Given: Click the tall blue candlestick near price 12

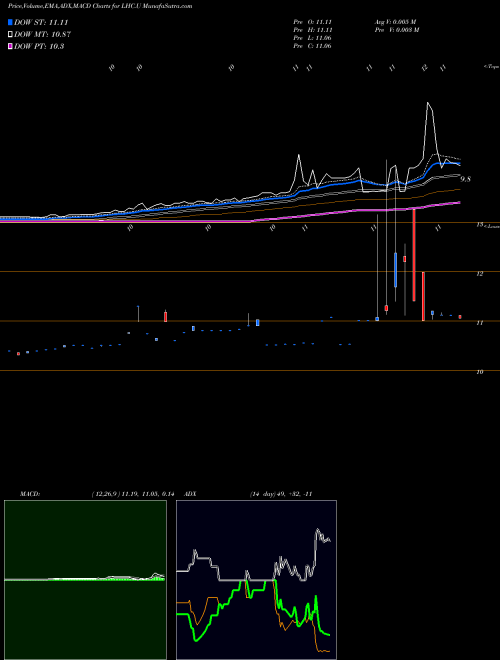Looking at the screenshot, I should coord(396,270).
